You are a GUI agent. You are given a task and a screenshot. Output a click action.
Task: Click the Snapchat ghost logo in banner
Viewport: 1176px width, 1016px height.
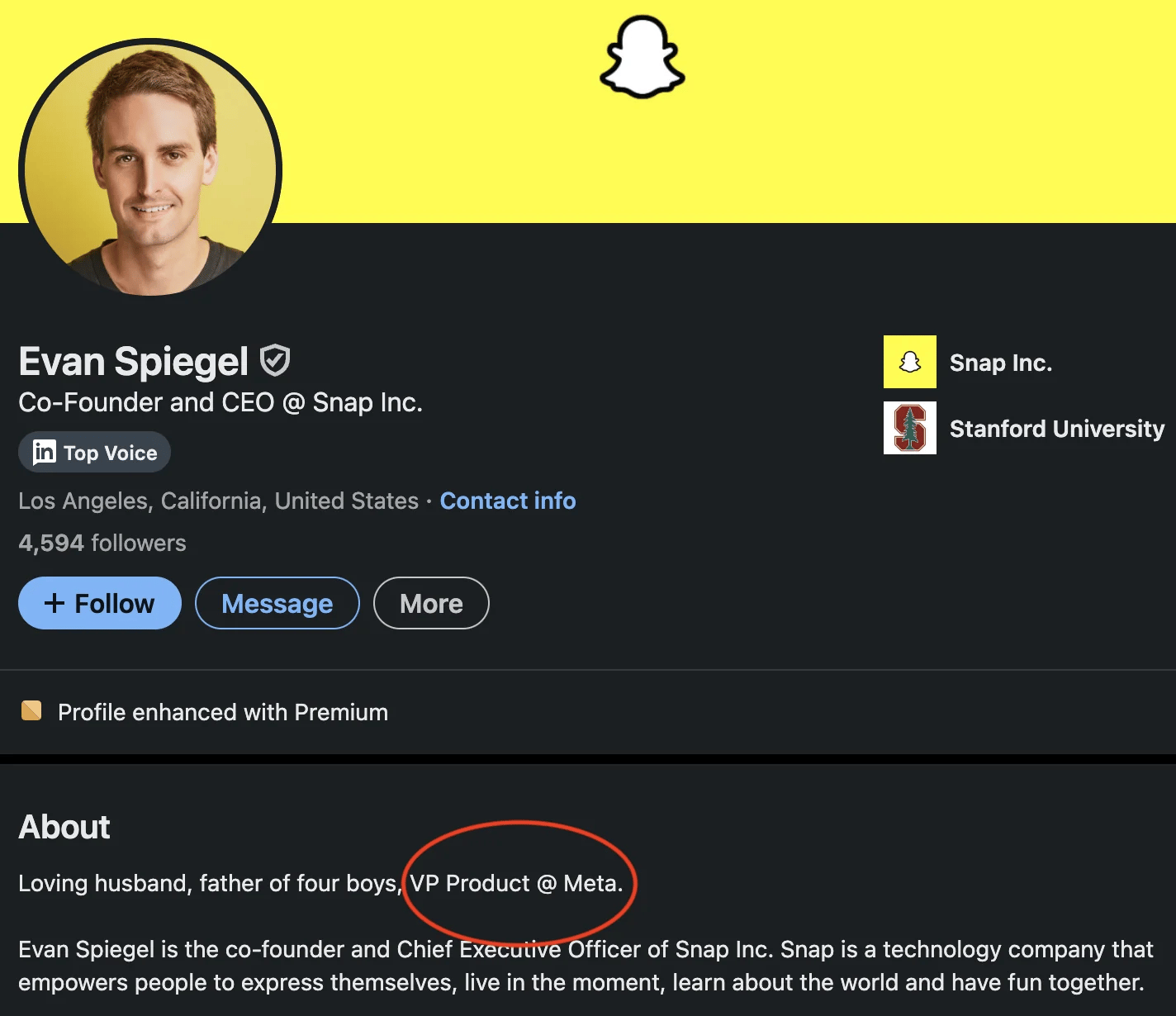(642, 58)
